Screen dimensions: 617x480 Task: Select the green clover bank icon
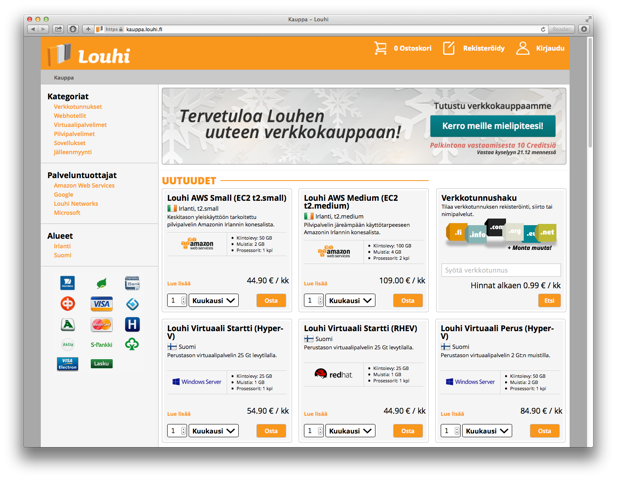point(132,344)
